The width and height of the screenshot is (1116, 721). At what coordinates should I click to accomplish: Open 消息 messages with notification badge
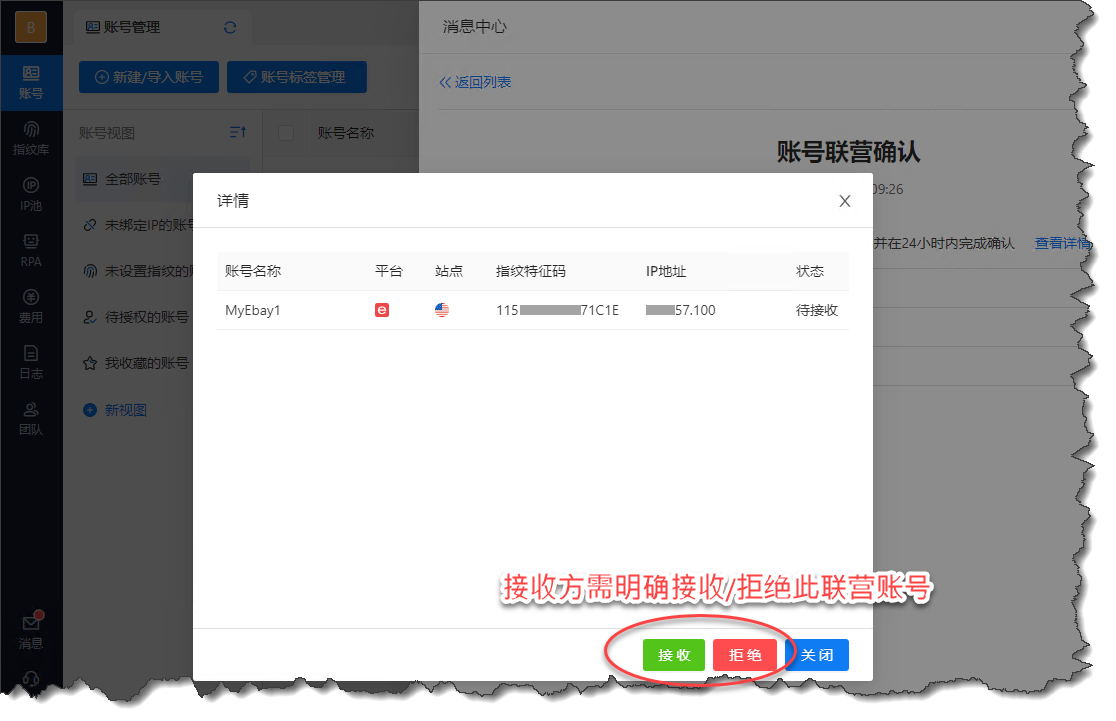click(x=31, y=632)
